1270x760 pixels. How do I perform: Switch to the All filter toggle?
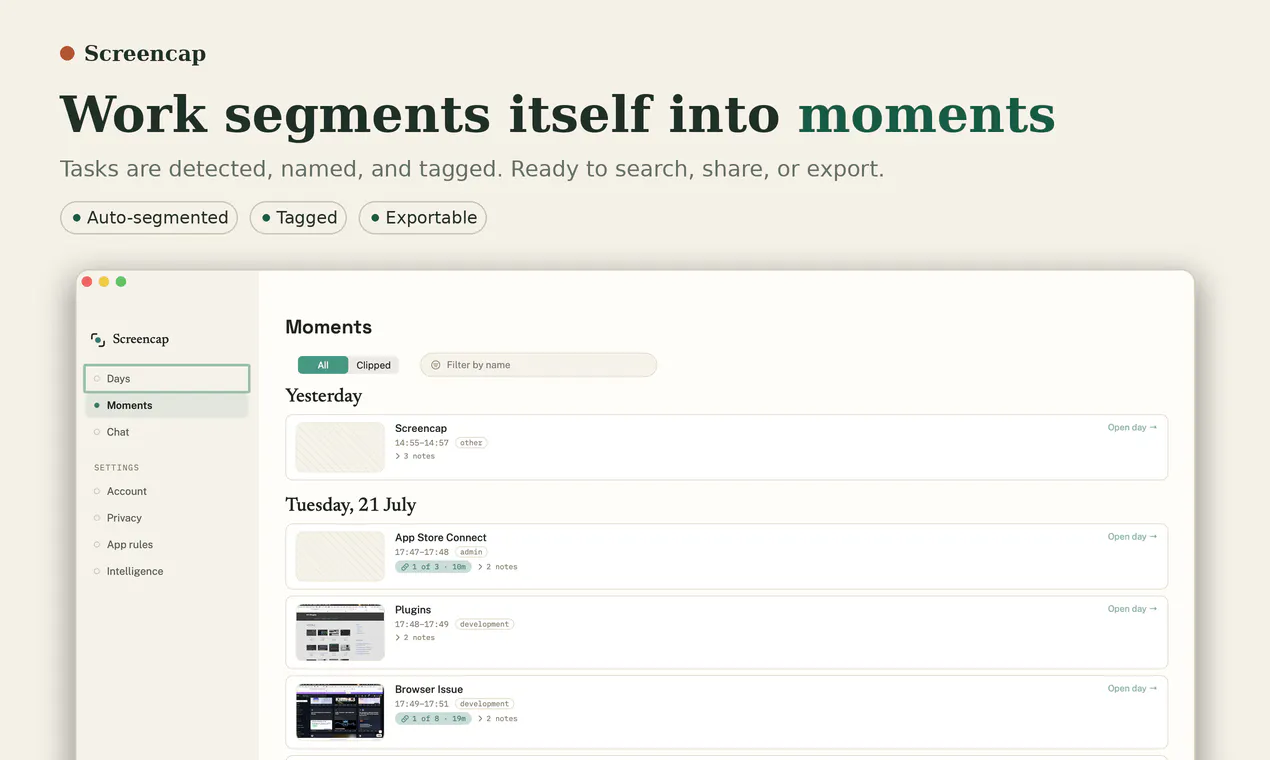tap(323, 365)
